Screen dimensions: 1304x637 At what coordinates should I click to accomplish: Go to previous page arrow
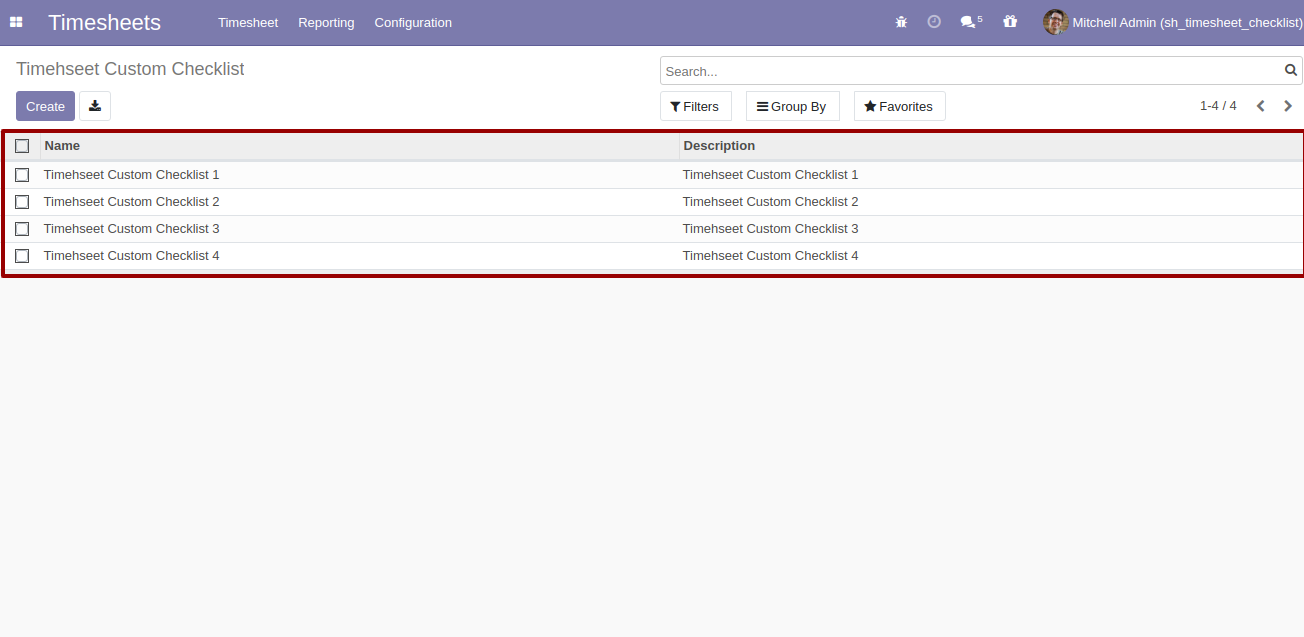point(1261,106)
